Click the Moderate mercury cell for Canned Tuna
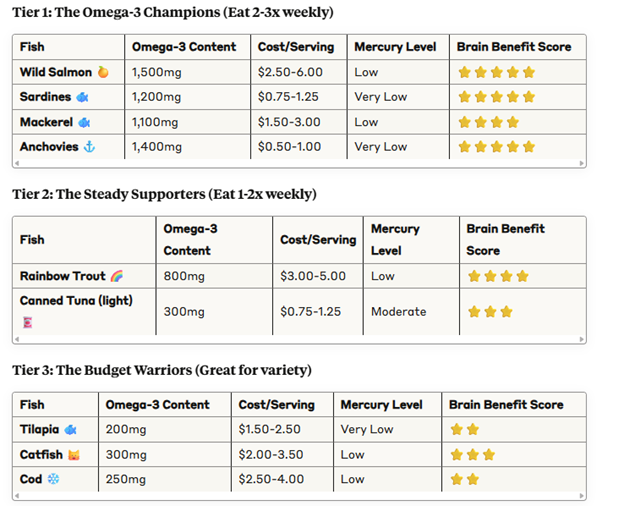 click(x=398, y=312)
